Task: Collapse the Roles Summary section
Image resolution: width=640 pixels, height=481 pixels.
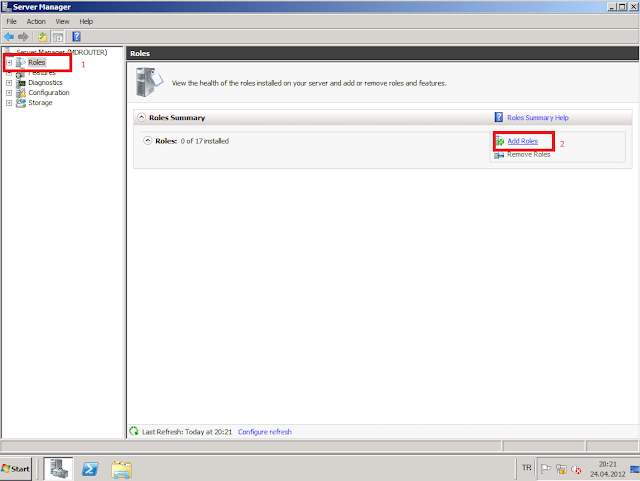Action: pyautogui.click(x=141, y=118)
